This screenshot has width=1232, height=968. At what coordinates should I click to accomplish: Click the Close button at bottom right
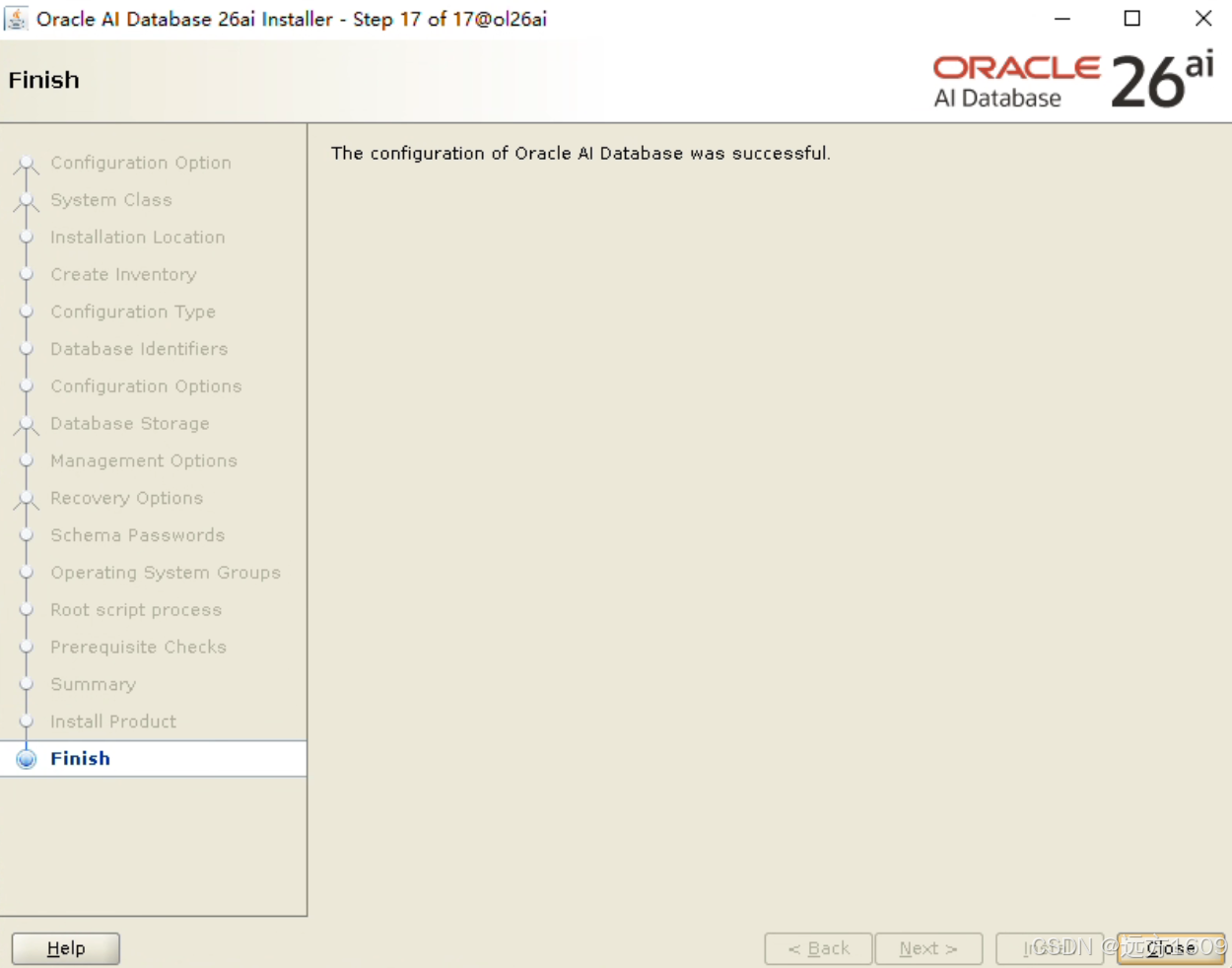pos(1170,948)
